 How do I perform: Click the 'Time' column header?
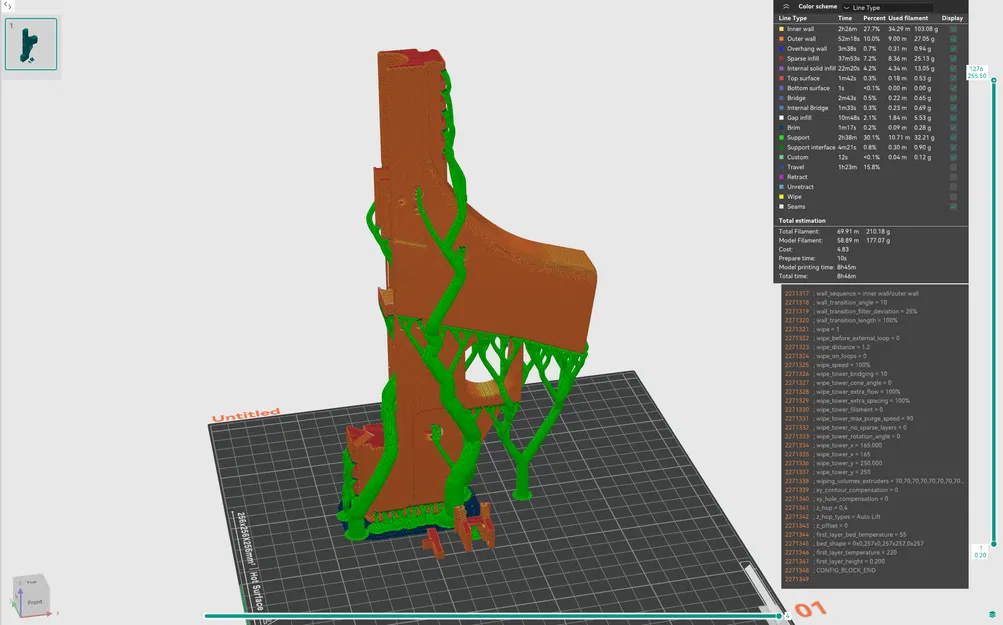pos(845,18)
